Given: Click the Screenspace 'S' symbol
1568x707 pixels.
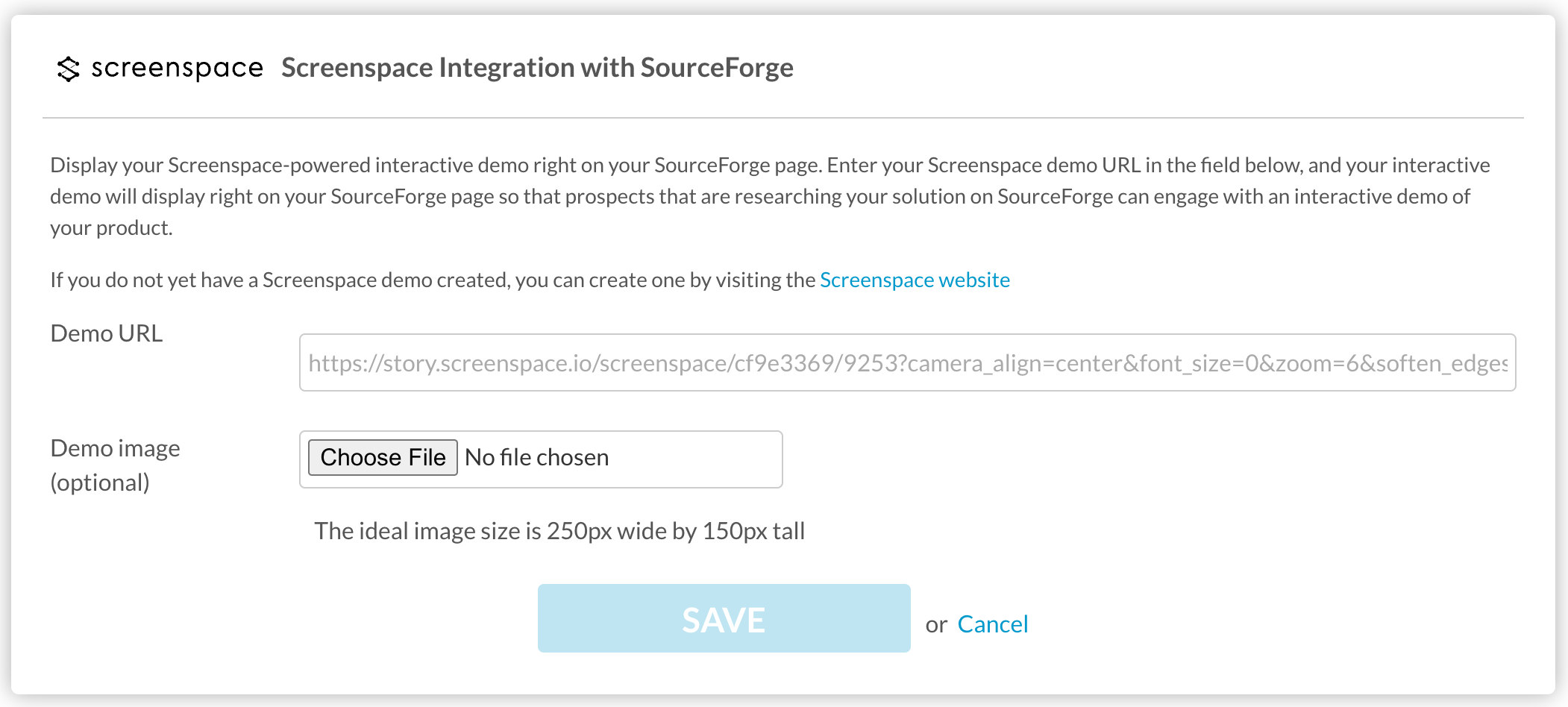Looking at the screenshot, I should (x=67, y=68).
